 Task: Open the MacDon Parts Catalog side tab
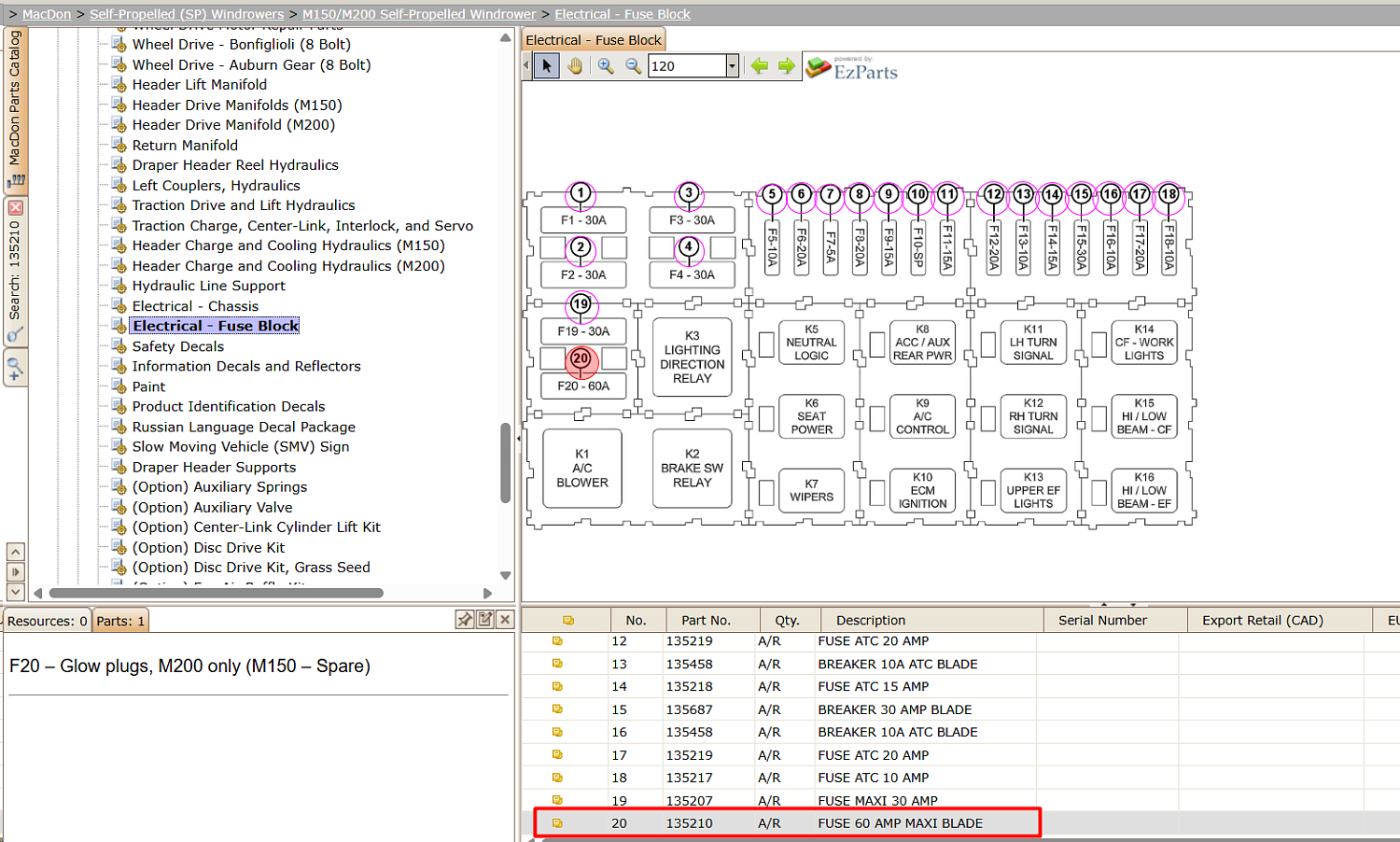pyautogui.click(x=15, y=109)
